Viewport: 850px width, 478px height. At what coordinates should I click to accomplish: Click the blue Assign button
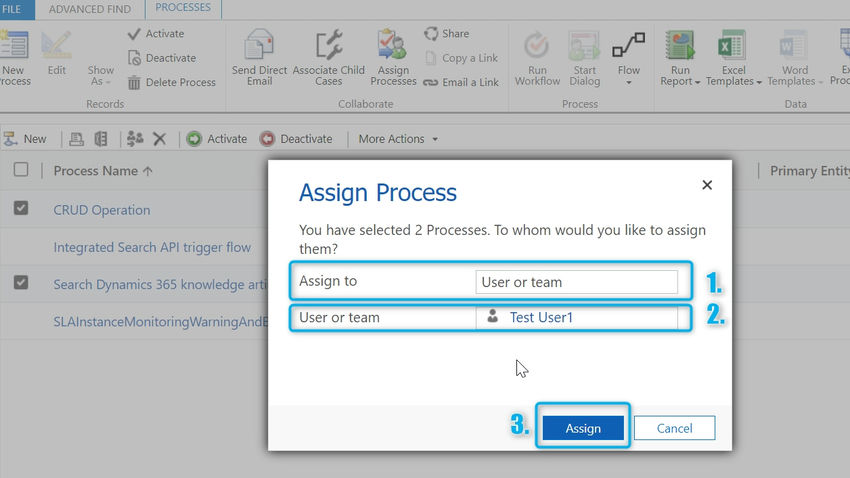coord(583,428)
